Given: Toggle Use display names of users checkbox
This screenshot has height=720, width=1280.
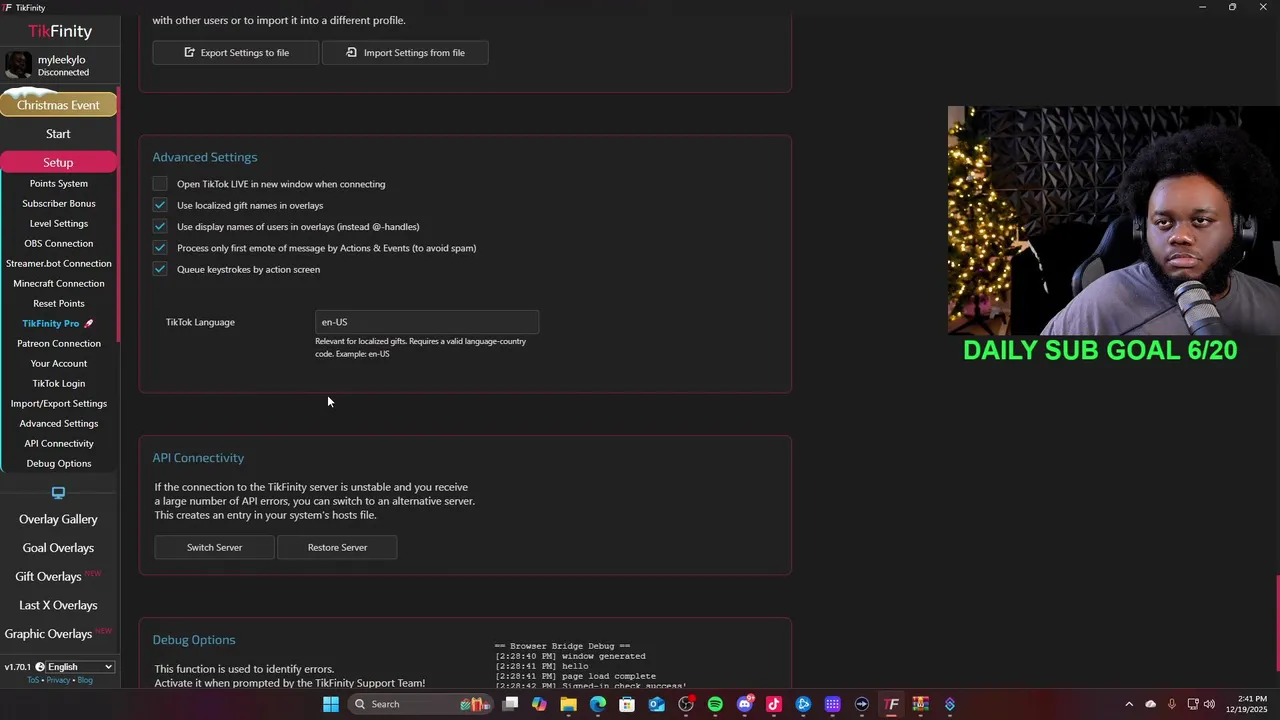Looking at the screenshot, I should [160, 226].
